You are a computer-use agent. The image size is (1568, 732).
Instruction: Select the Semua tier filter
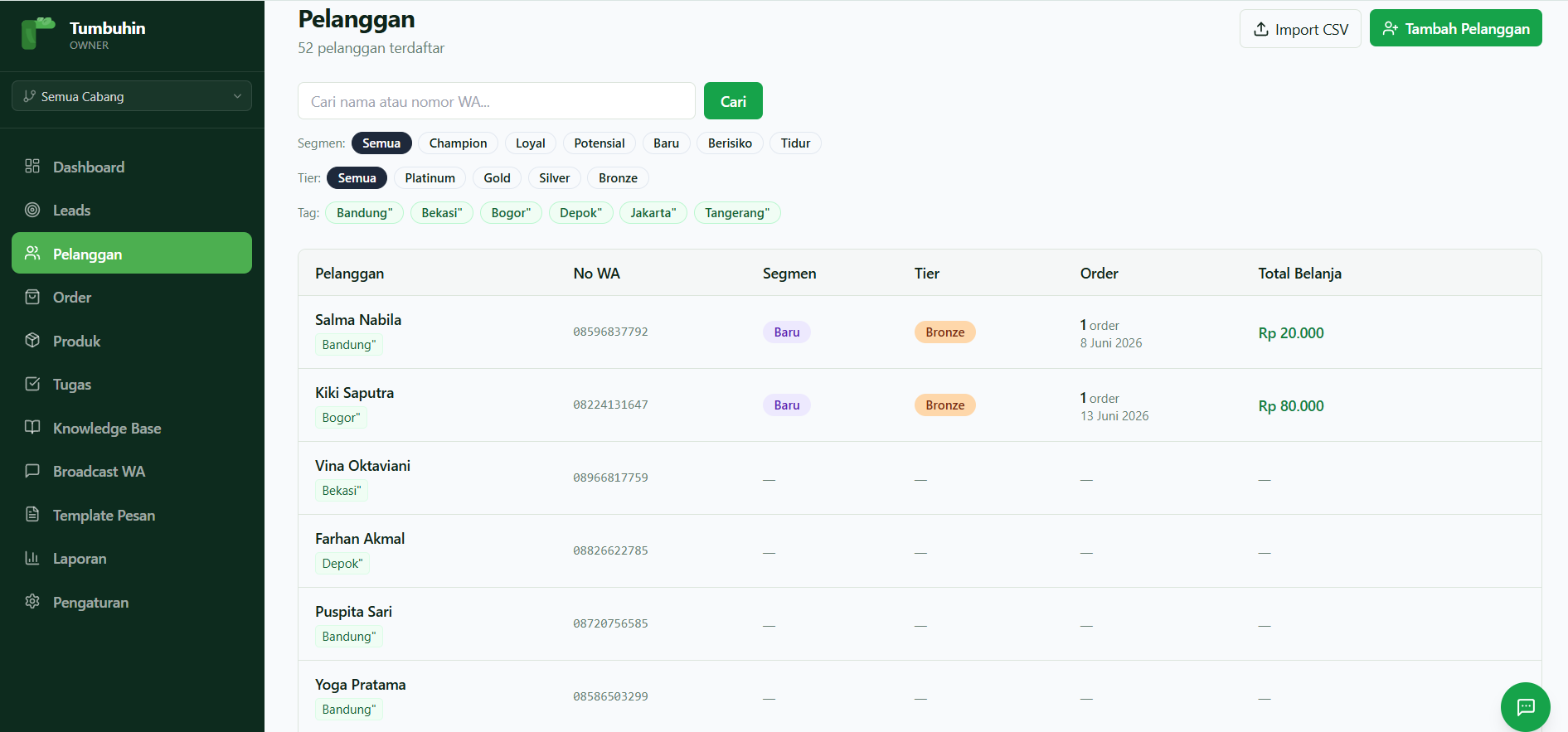click(x=357, y=178)
